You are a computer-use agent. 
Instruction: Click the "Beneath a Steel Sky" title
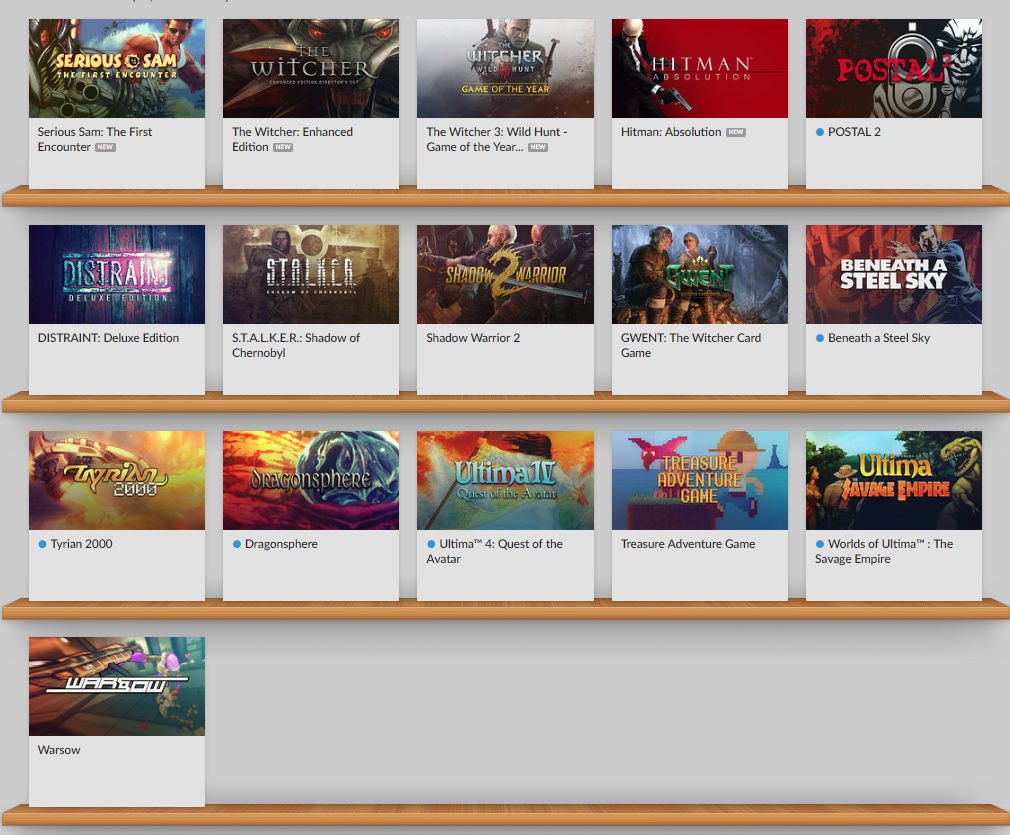pyautogui.click(x=879, y=338)
